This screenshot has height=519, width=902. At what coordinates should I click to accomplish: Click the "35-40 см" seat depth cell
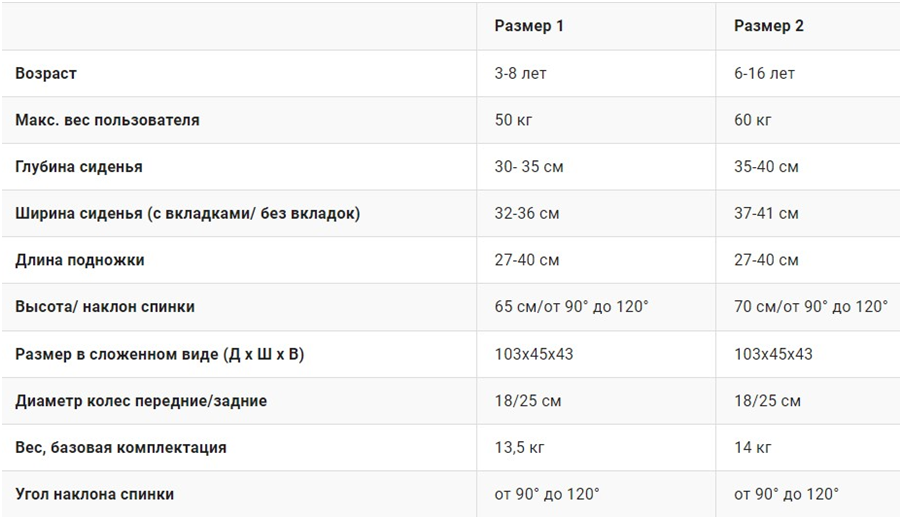click(766, 167)
